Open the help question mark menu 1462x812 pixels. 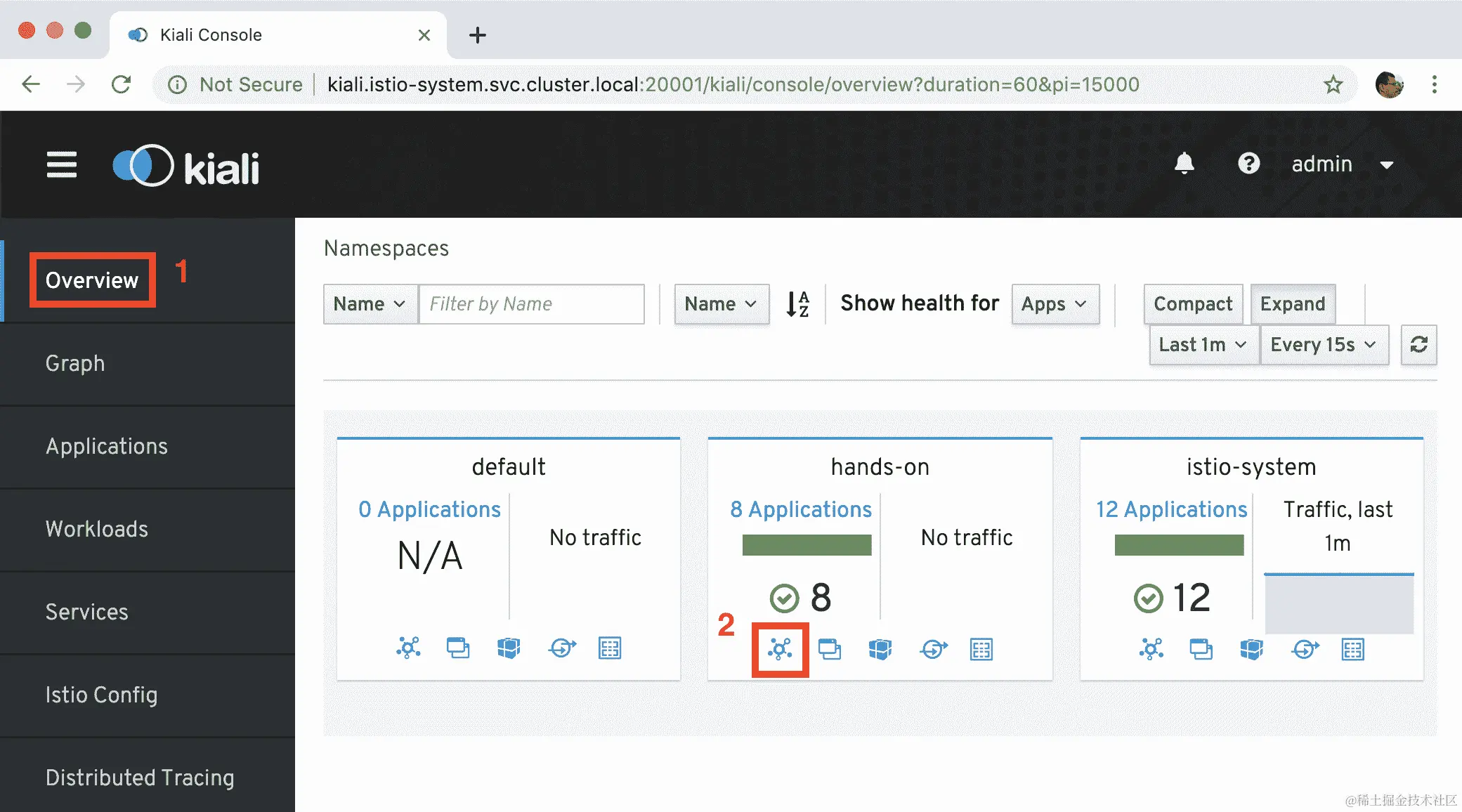(1248, 164)
